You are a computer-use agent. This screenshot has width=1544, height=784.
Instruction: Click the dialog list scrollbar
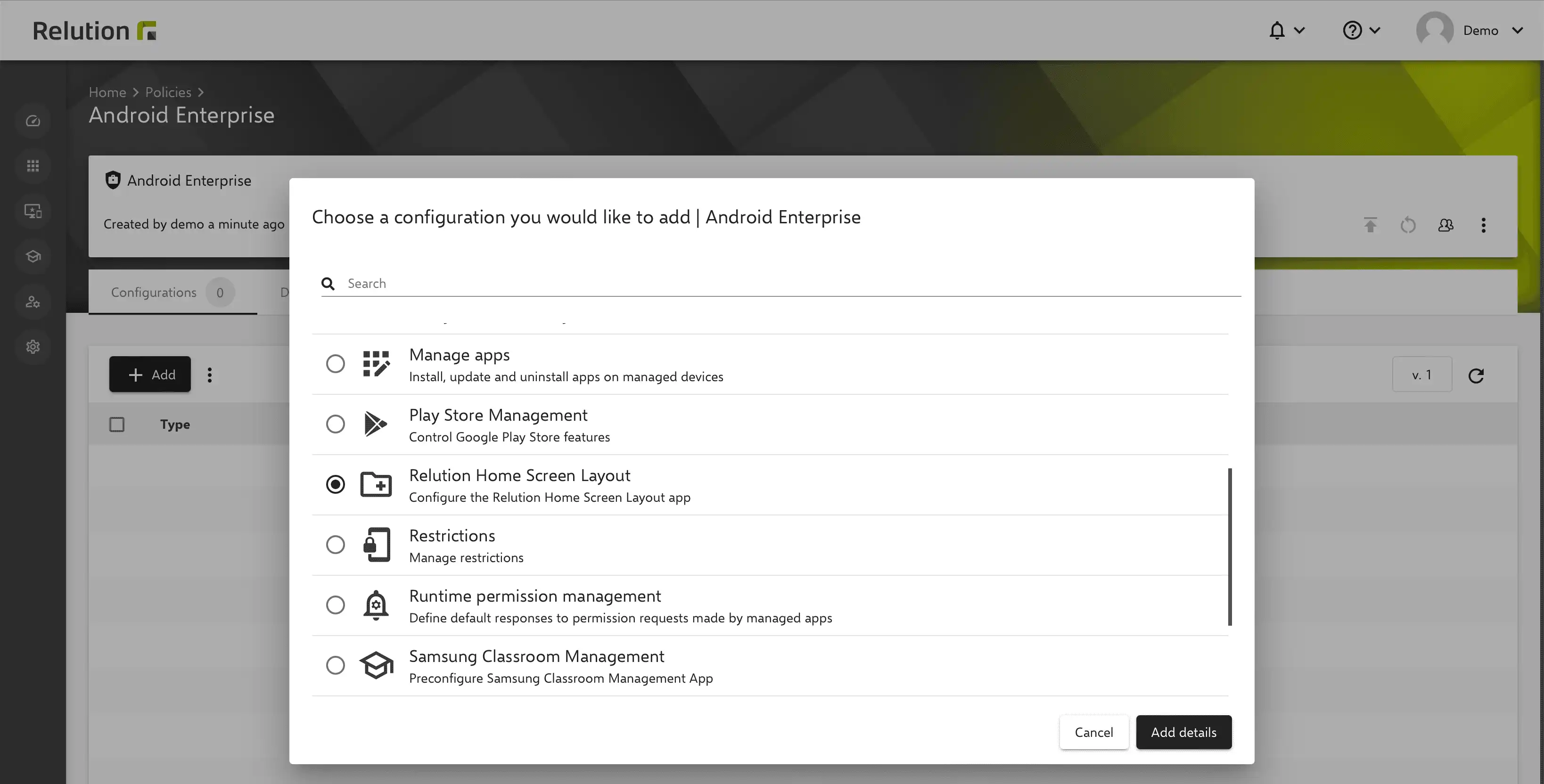tap(1230, 547)
